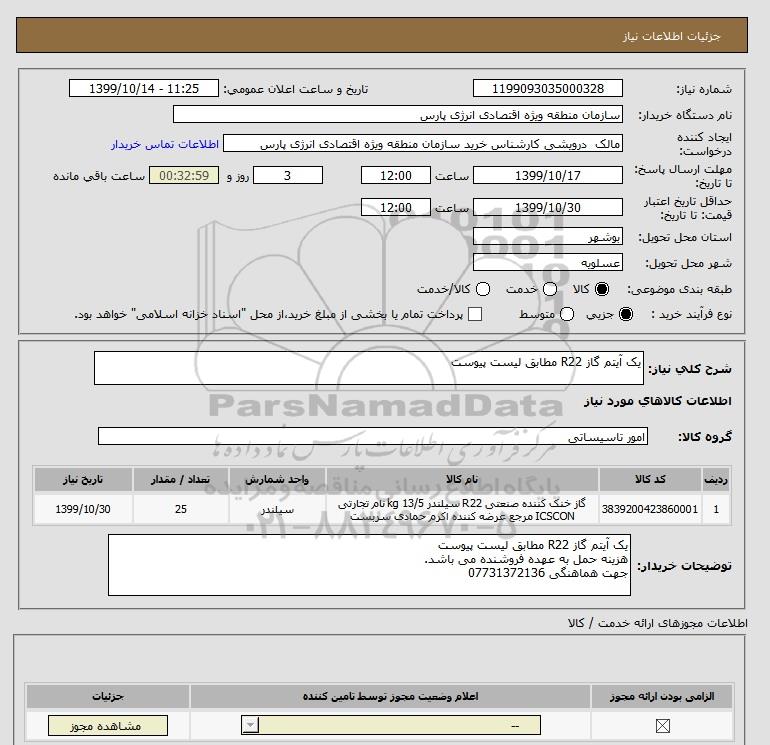The height and width of the screenshot is (745, 770).
Task: Click the goods group field امور تاسیساتی
Action: (x=373, y=436)
